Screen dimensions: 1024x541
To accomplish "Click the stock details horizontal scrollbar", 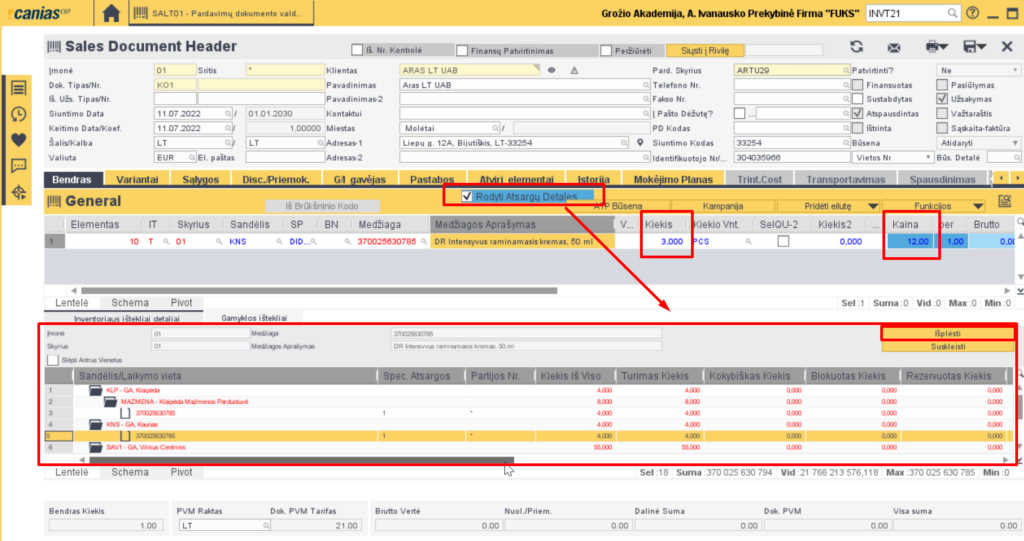I will pos(300,459).
